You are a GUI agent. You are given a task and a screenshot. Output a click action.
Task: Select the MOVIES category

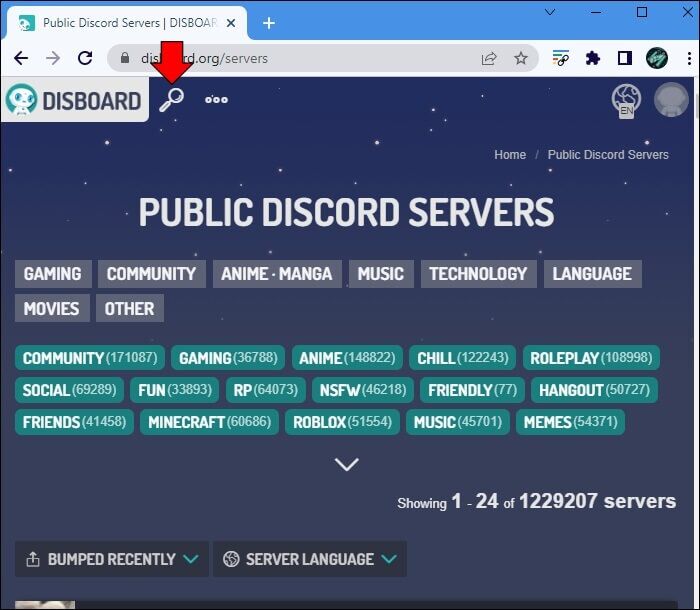click(x=52, y=308)
